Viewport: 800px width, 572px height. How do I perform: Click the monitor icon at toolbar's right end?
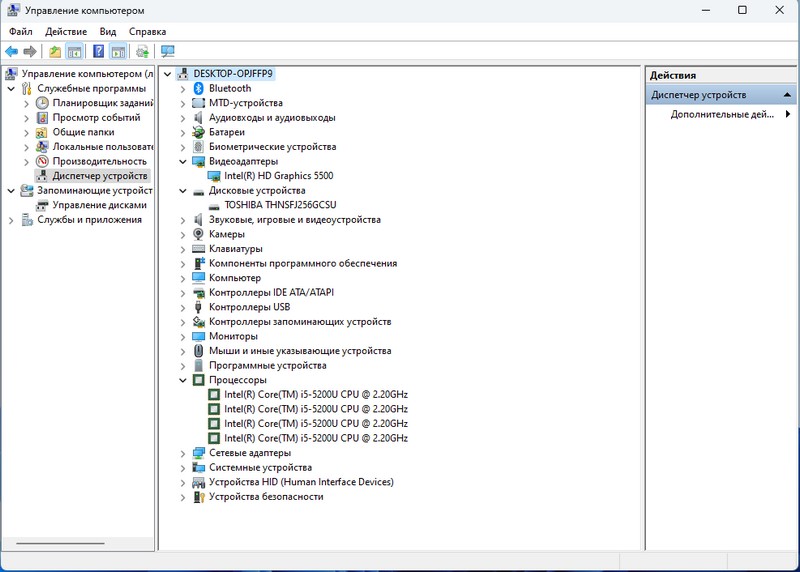[x=167, y=52]
